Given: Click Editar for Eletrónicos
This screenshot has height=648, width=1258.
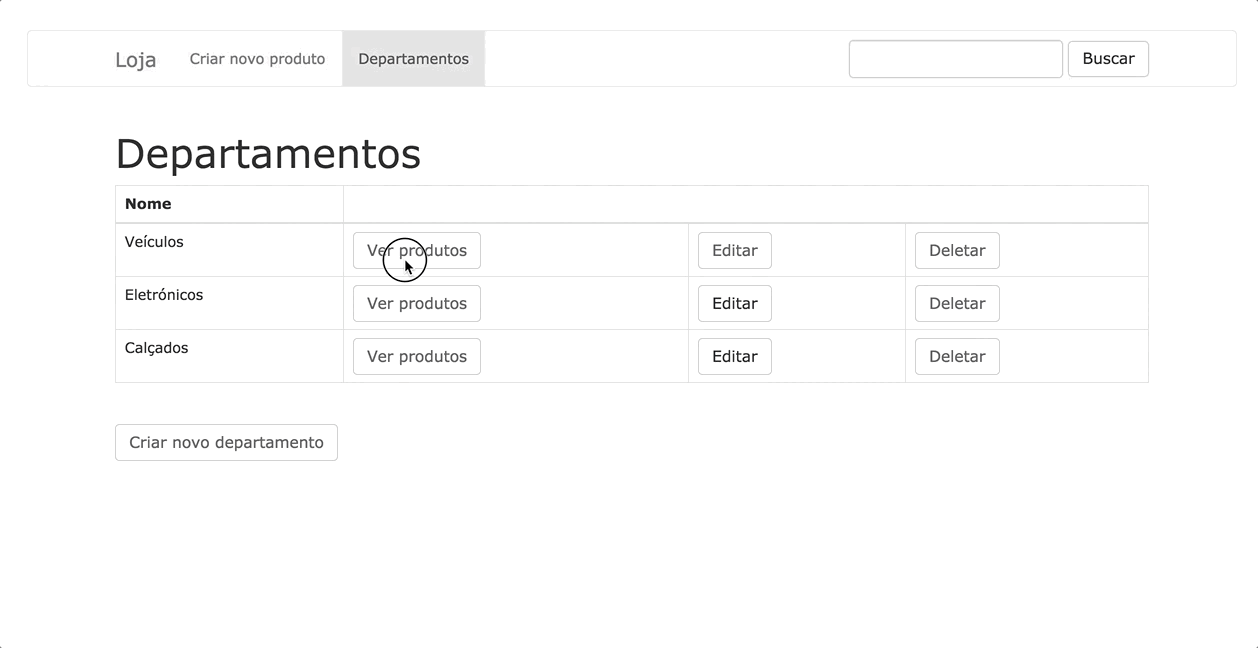Looking at the screenshot, I should (x=734, y=303).
